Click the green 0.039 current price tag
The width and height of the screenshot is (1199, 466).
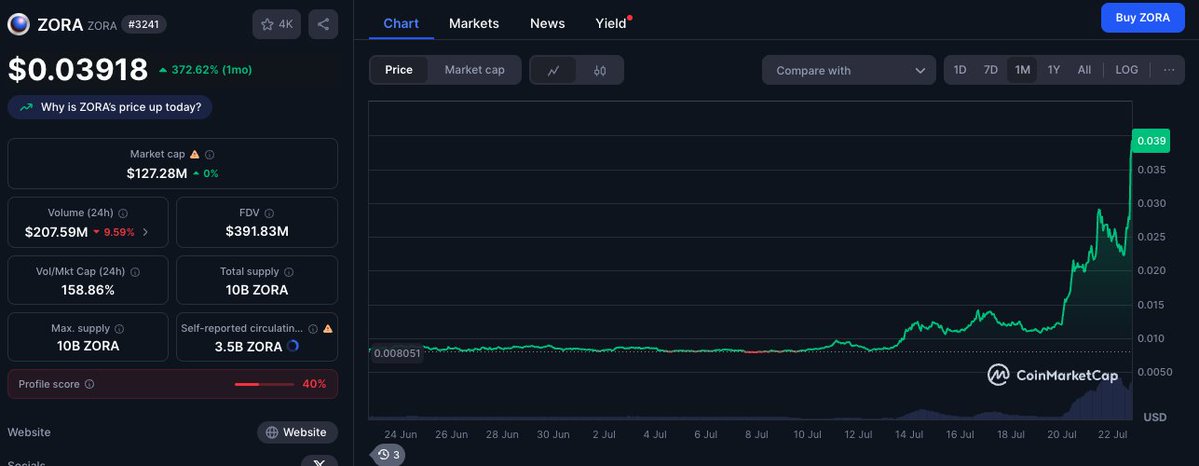1151,141
